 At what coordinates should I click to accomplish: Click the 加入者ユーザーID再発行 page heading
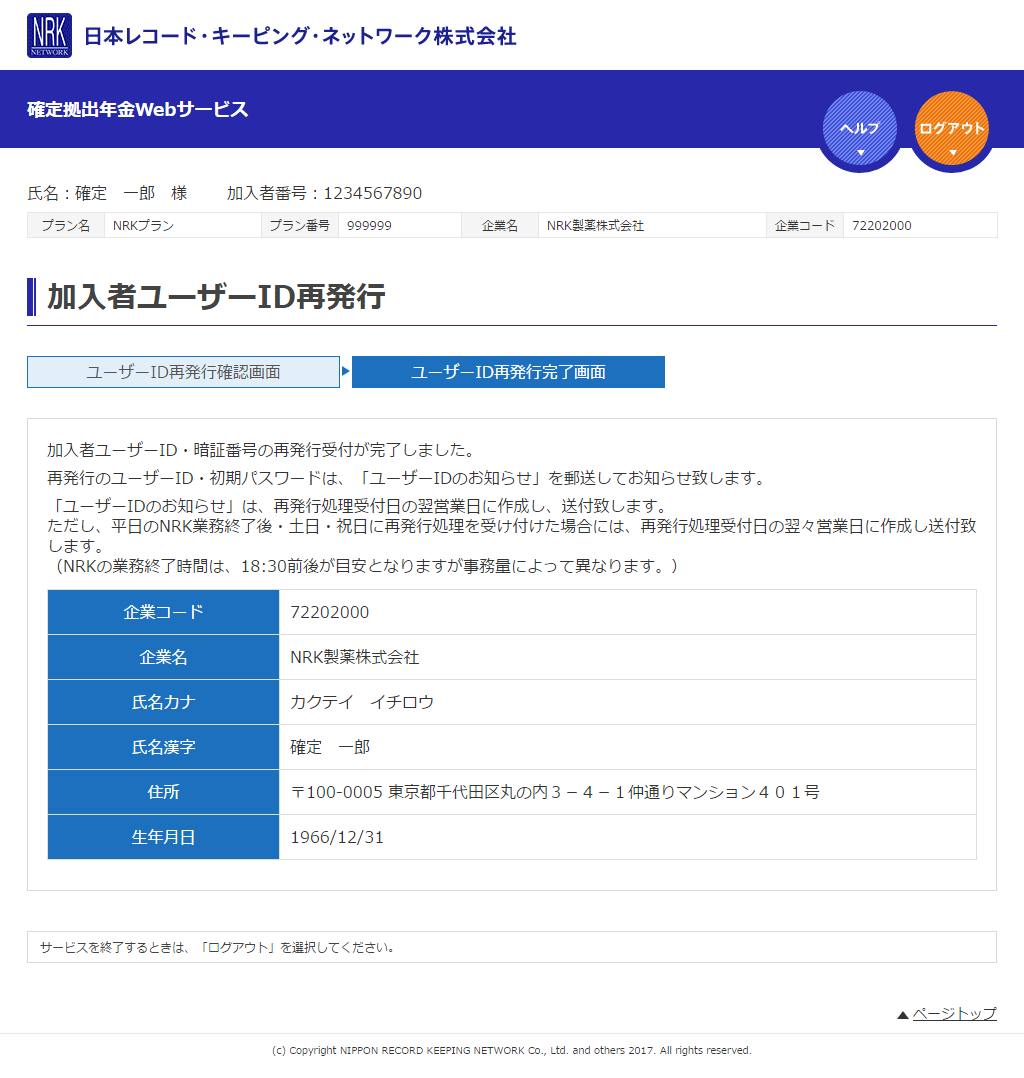tap(216, 297)
